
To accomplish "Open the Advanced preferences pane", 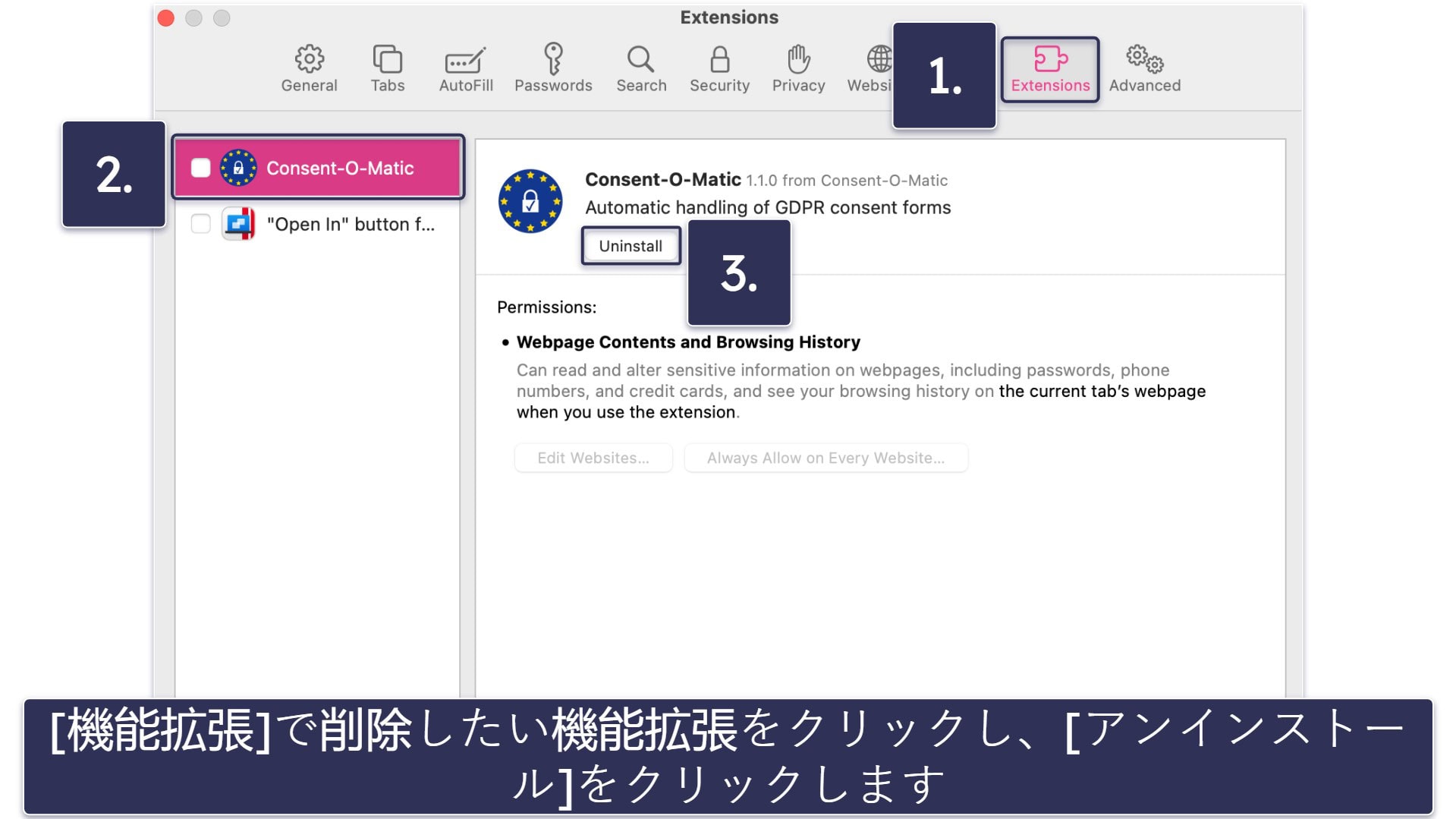I will pyautogui.click(x=1144, y=68).
